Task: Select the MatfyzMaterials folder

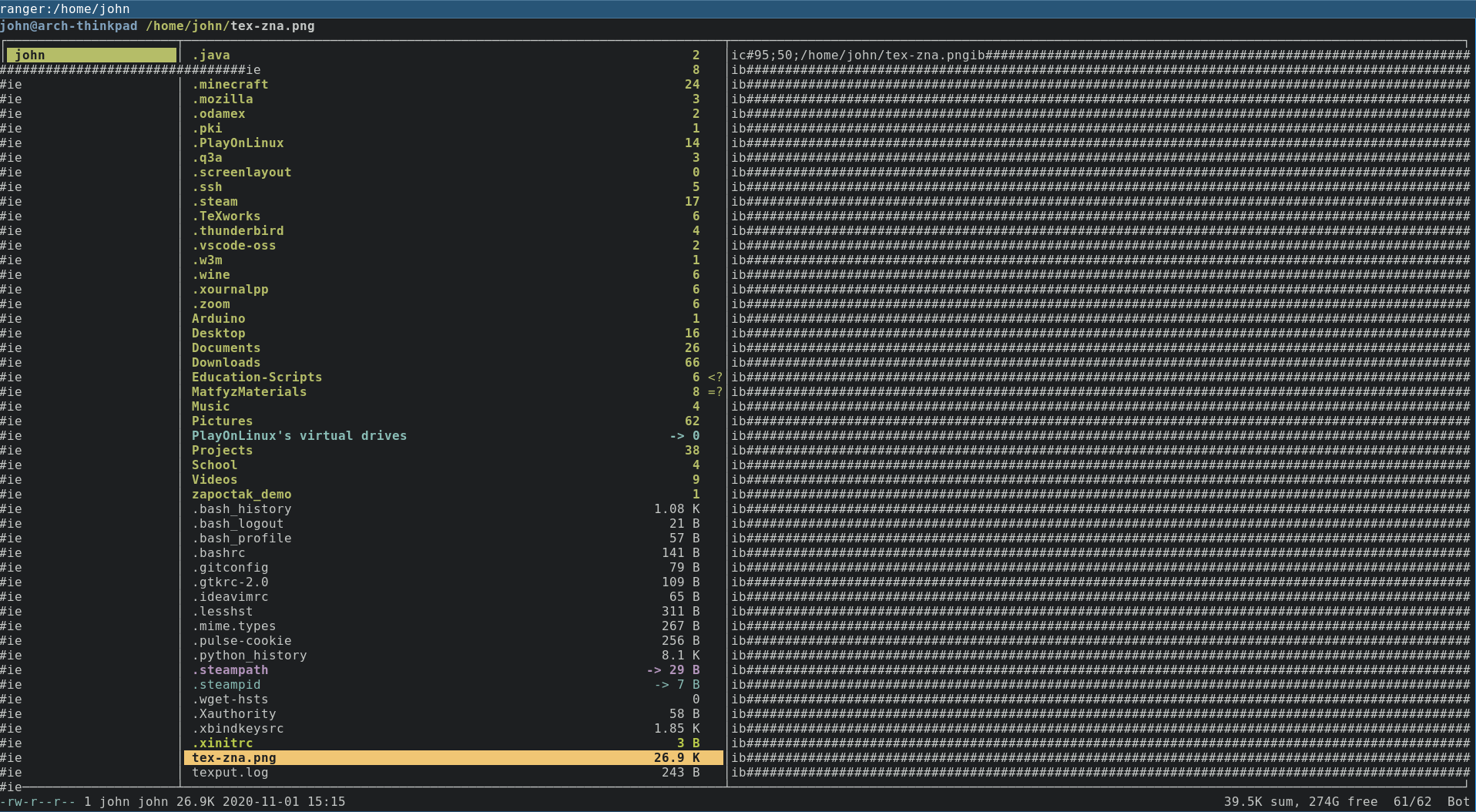Action: click(453, 391)
